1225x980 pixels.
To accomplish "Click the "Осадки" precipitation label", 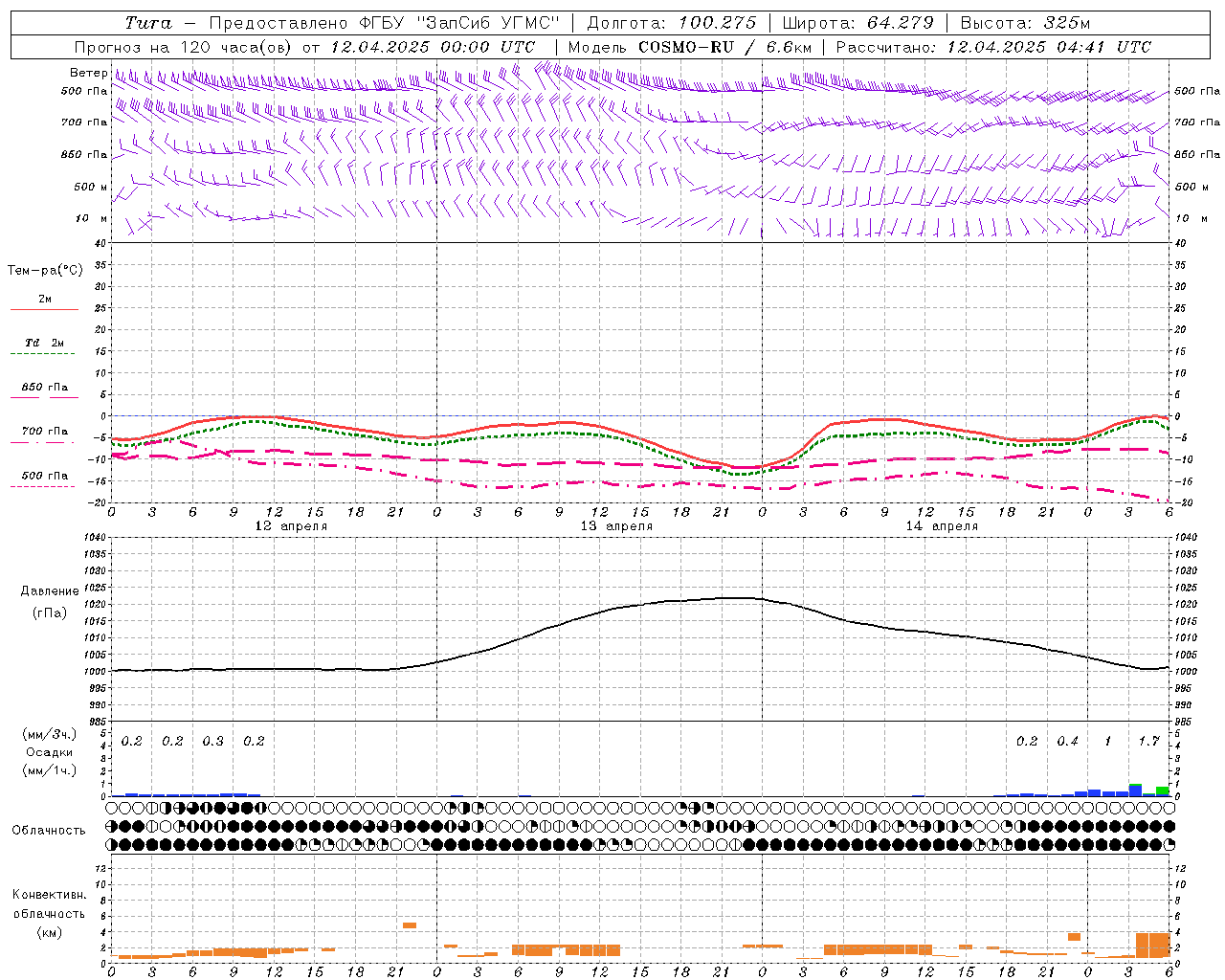I will [50, 752].
